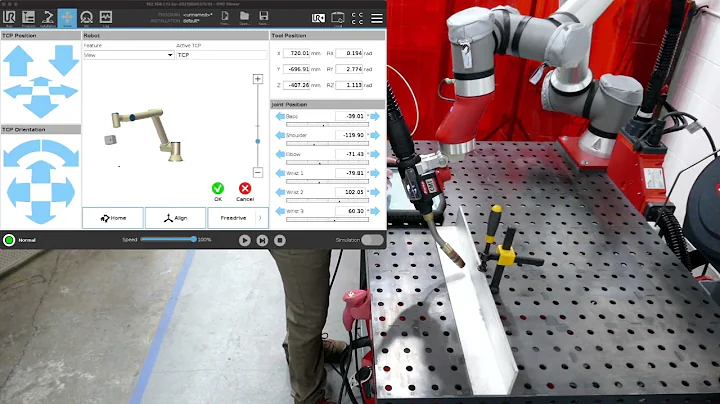Click the RX rotation value field
Image resolution: width=720 pixels, height=404 pixels.
[349, 53]
